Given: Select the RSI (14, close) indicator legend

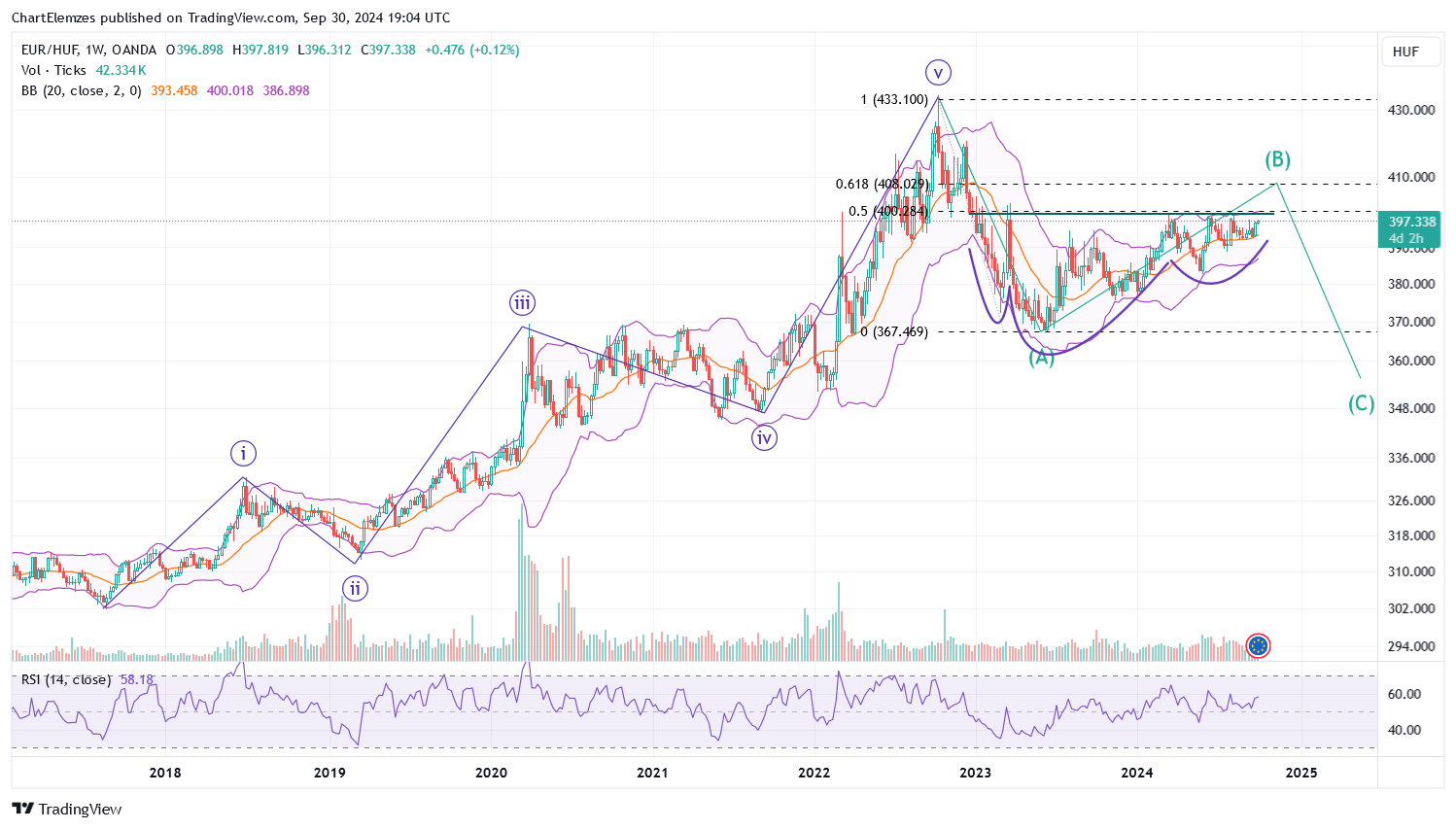Looking at the screenshot, I should [66, 679].
